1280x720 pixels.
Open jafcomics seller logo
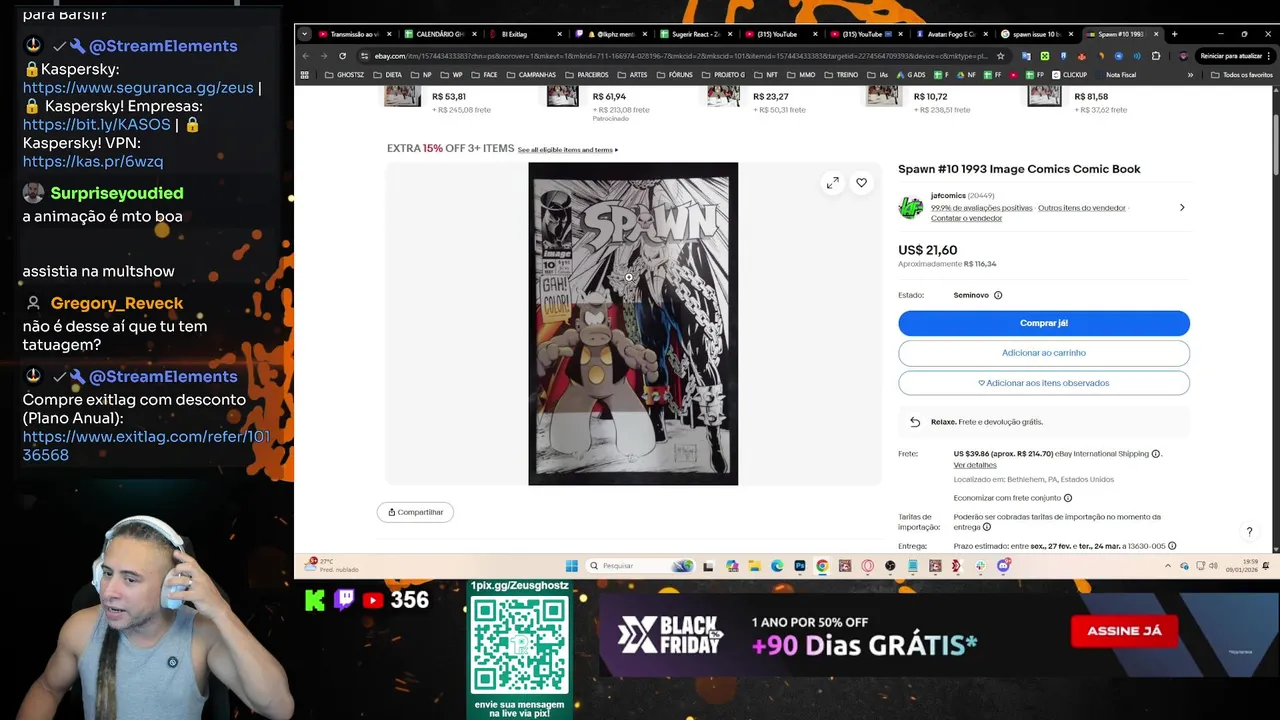(x=910, y=207)
